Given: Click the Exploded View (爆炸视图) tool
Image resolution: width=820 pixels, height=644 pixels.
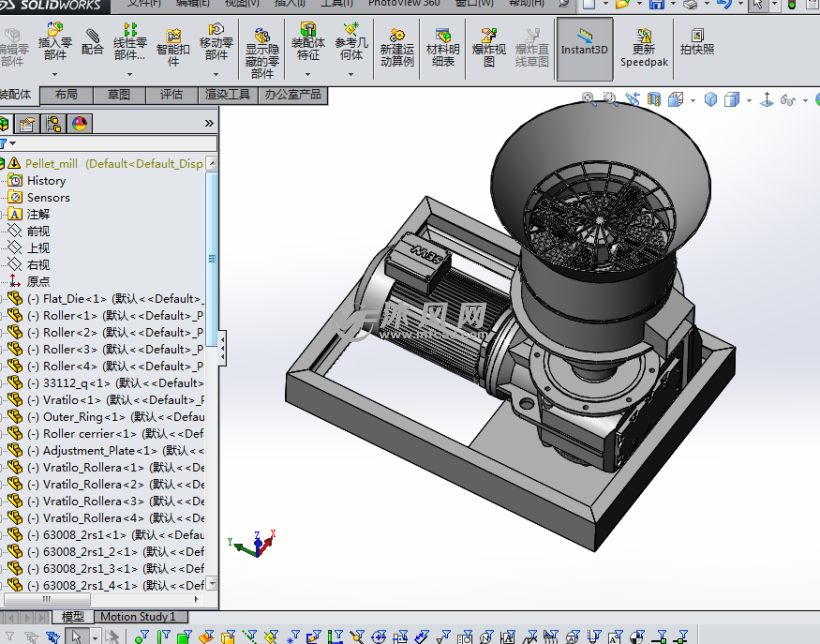Looking at the screenshot, I should (x=488, y=46).
